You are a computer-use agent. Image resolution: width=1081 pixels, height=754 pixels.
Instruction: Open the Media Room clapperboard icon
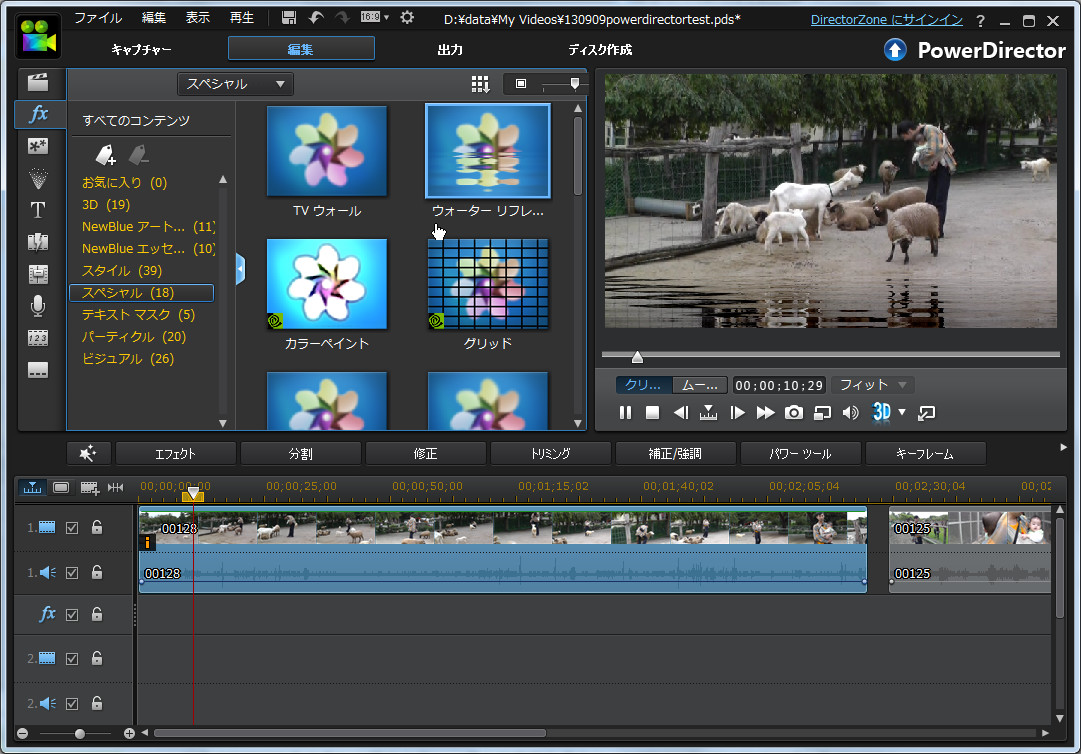point(38,82)
